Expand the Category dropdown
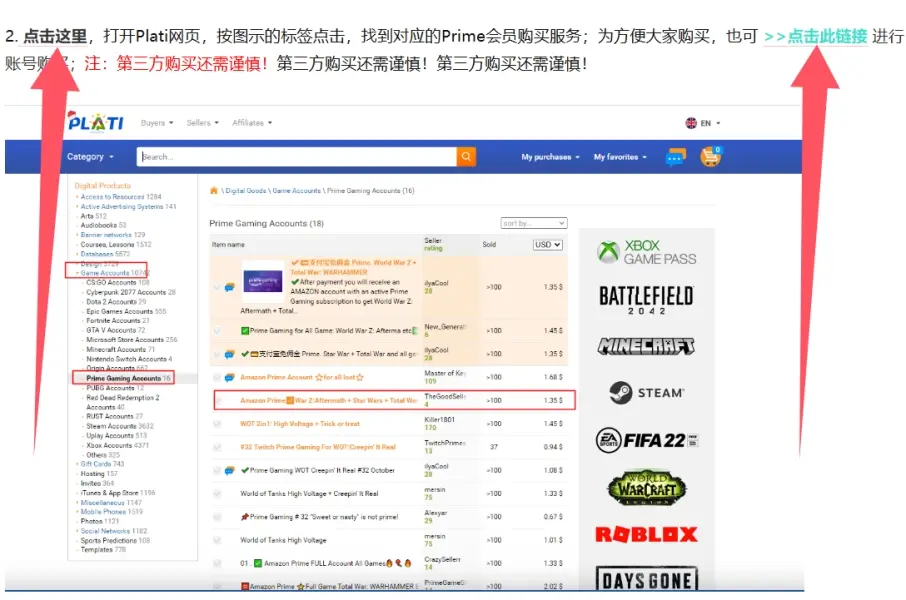 [90, 157]
